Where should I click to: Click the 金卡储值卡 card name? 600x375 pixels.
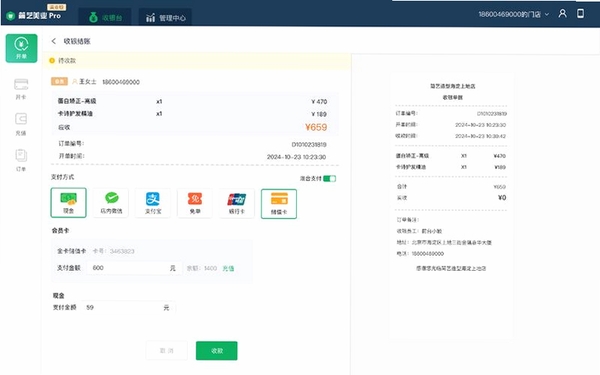[72, 251]
